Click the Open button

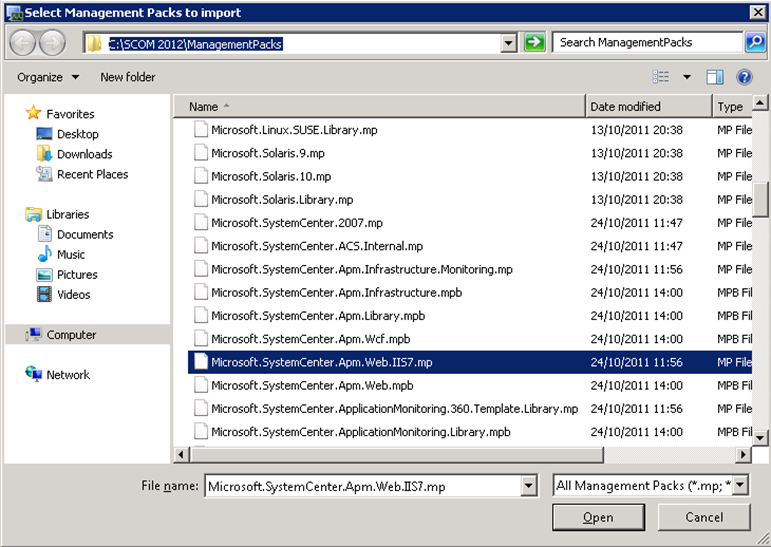point(598,517)
